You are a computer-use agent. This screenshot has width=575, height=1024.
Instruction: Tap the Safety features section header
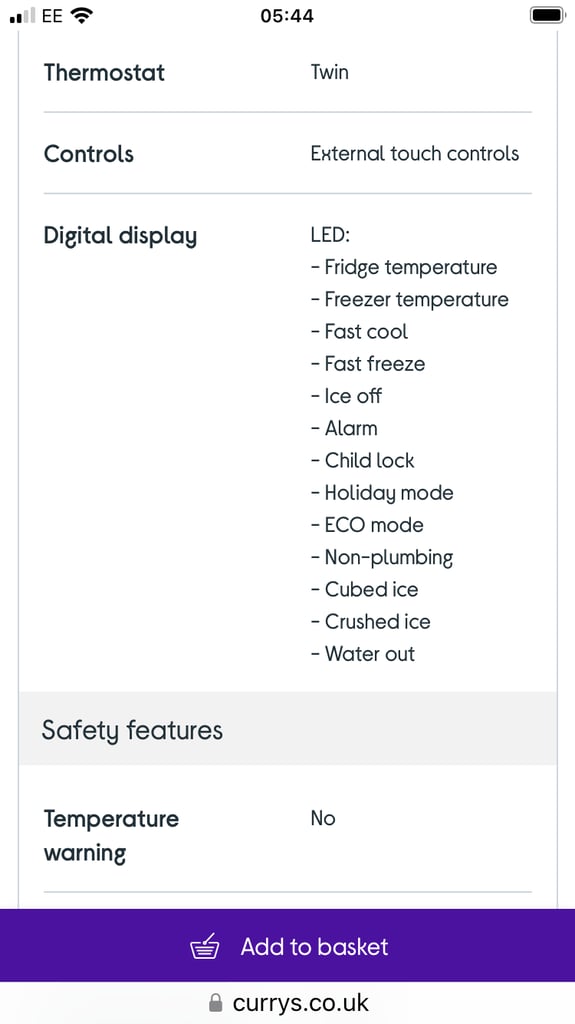pos(288,729)
